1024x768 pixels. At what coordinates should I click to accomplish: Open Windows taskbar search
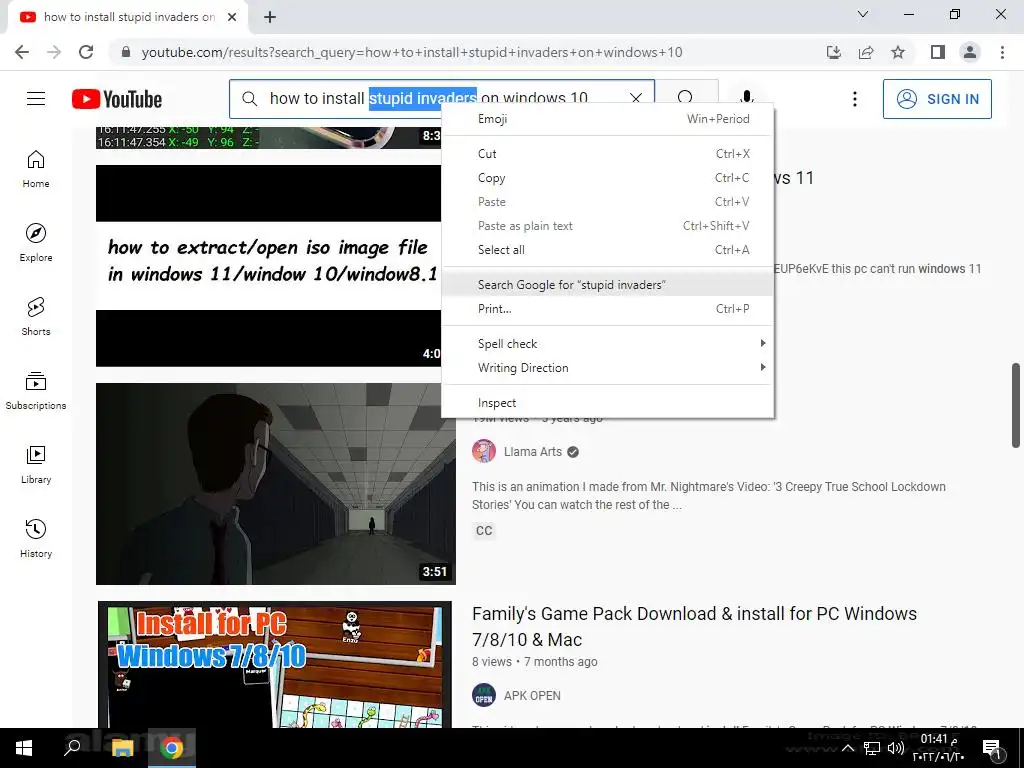click(x=72, y=747)
